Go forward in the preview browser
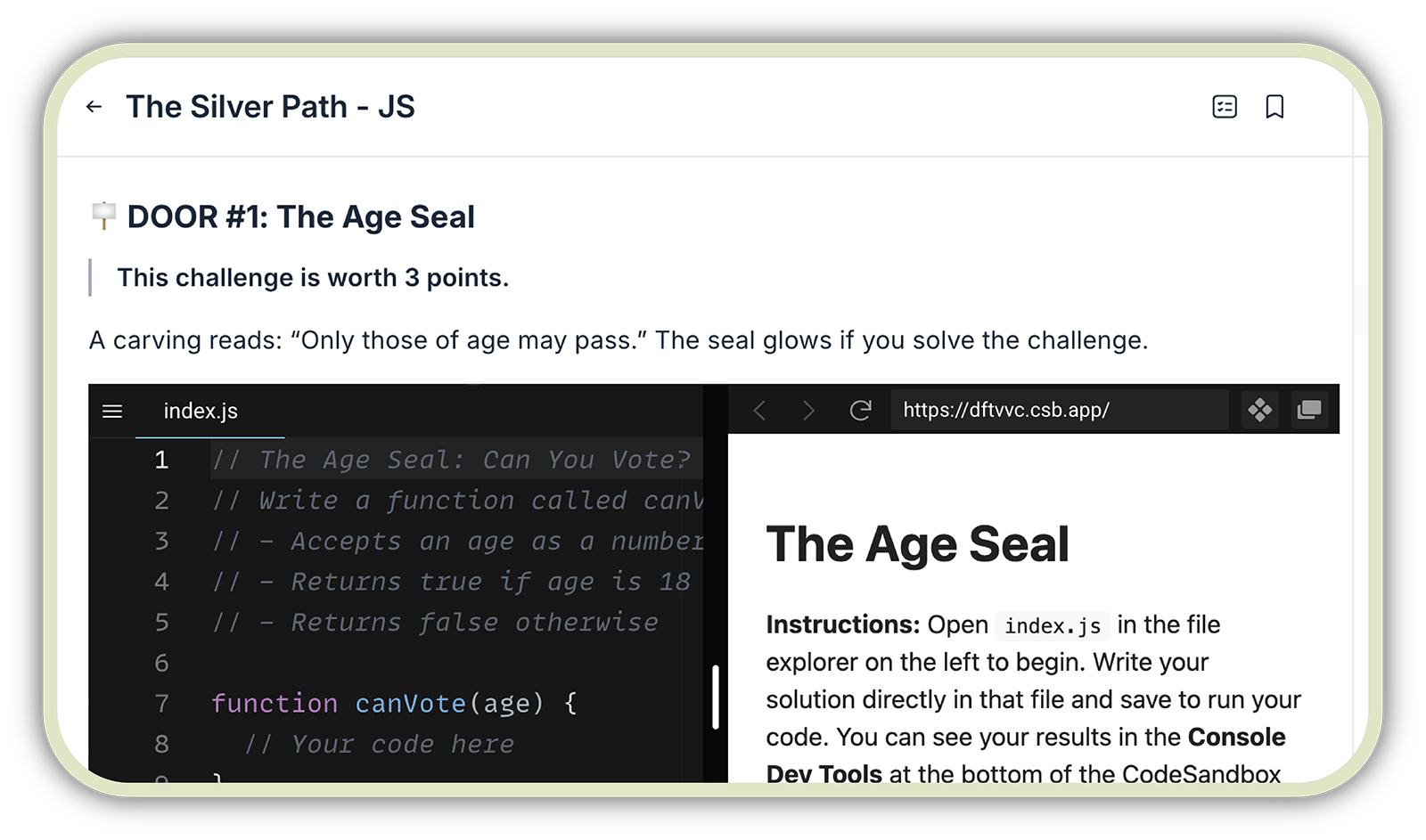This screenshot has width=1426, height=840. click(x=808, y=410)
